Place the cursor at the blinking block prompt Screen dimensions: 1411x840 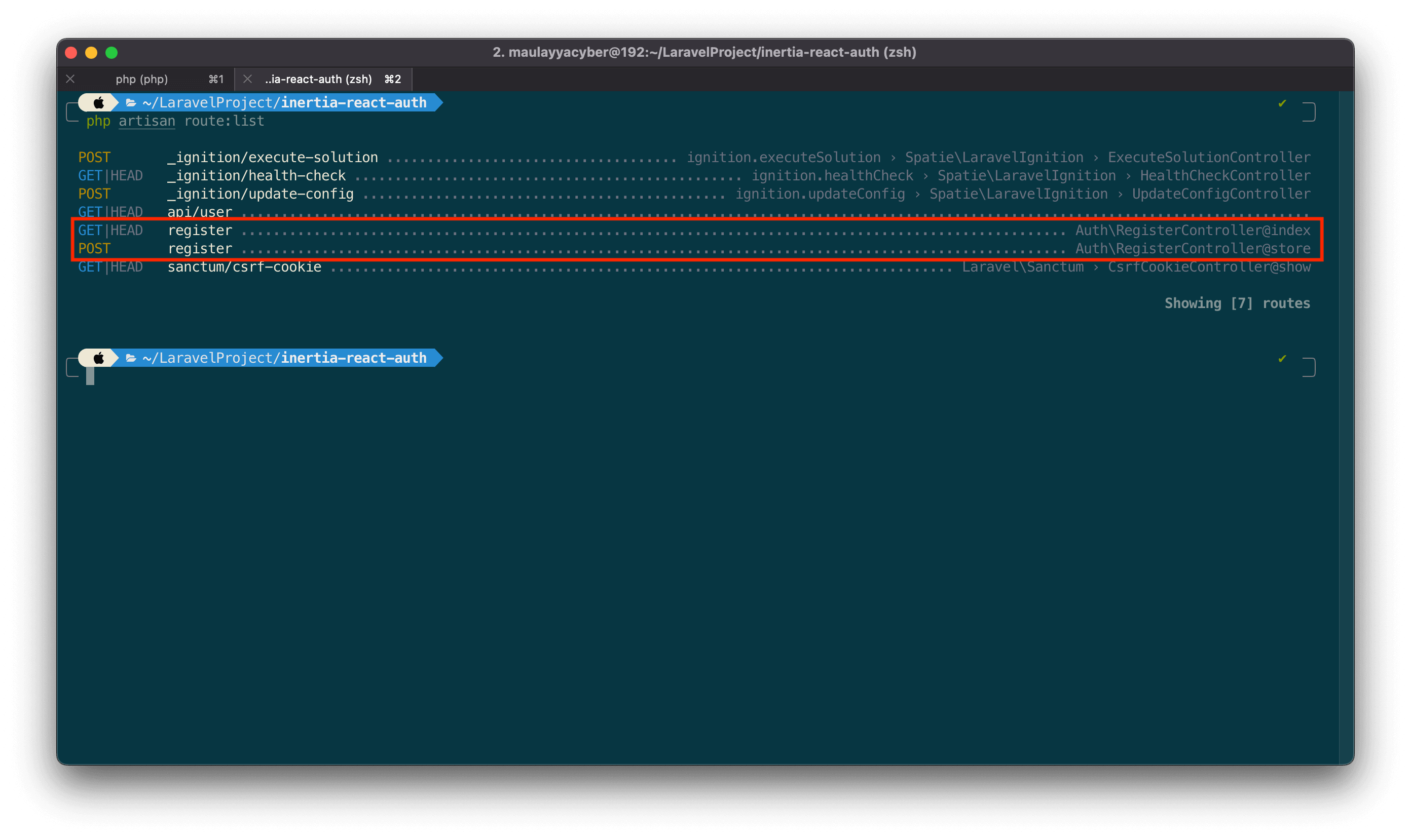(90, 376)
